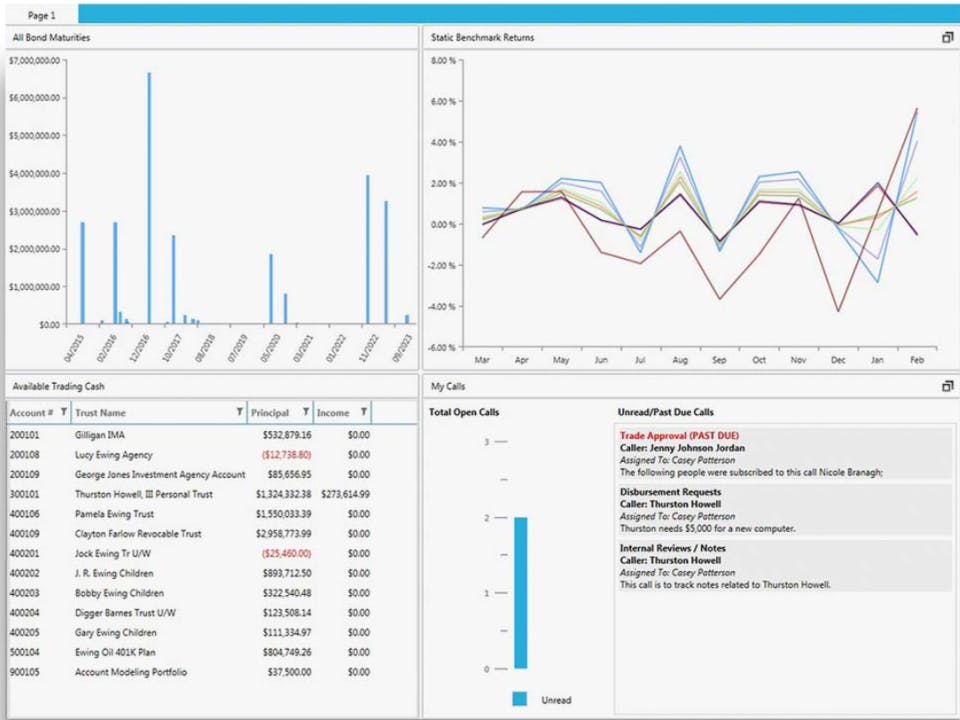960x720 pixels.
Task: Click the Unread legend color square
Action: (x=519, y=699)
